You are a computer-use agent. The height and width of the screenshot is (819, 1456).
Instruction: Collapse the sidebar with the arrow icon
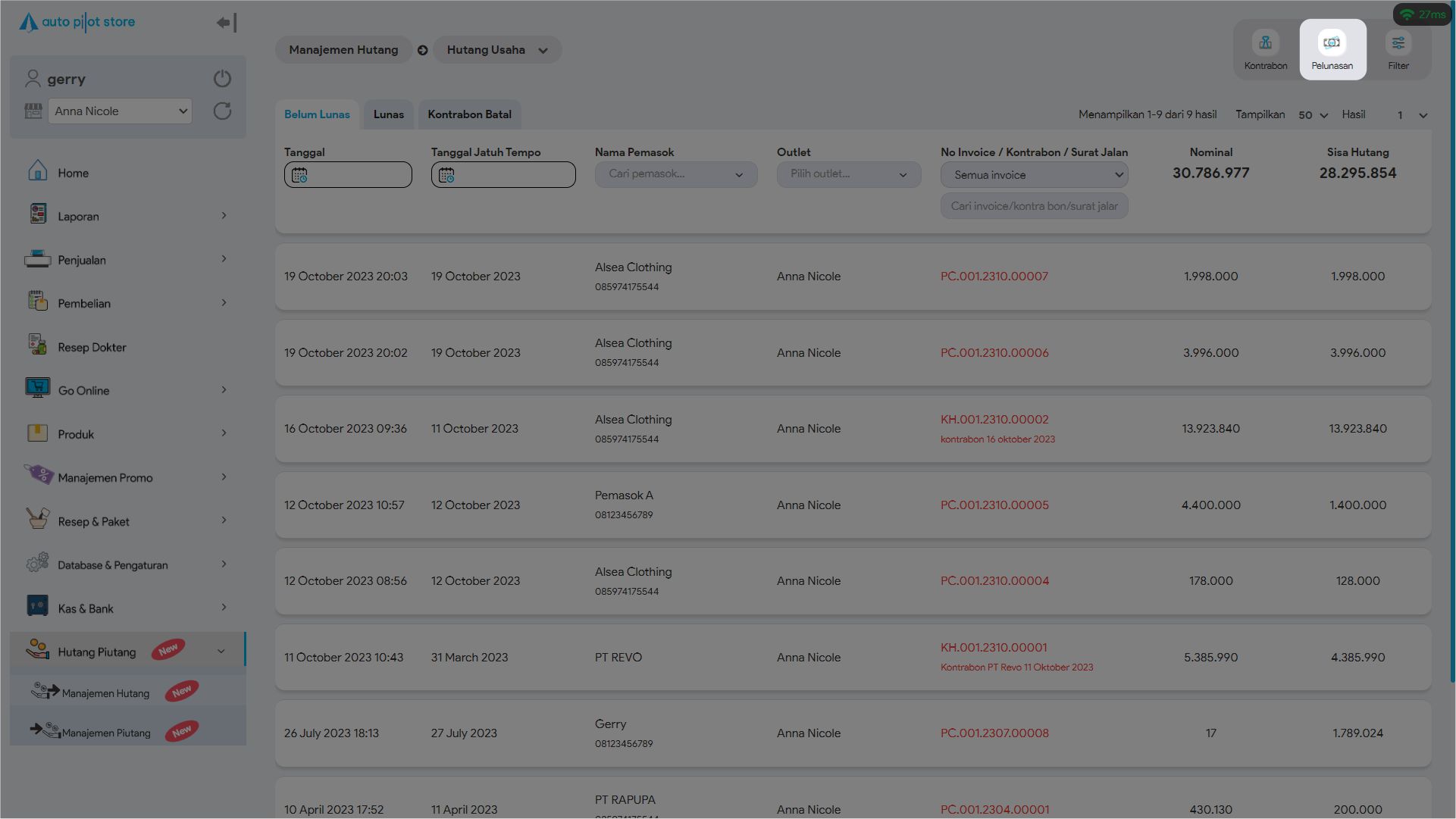(x=226, y=23)
